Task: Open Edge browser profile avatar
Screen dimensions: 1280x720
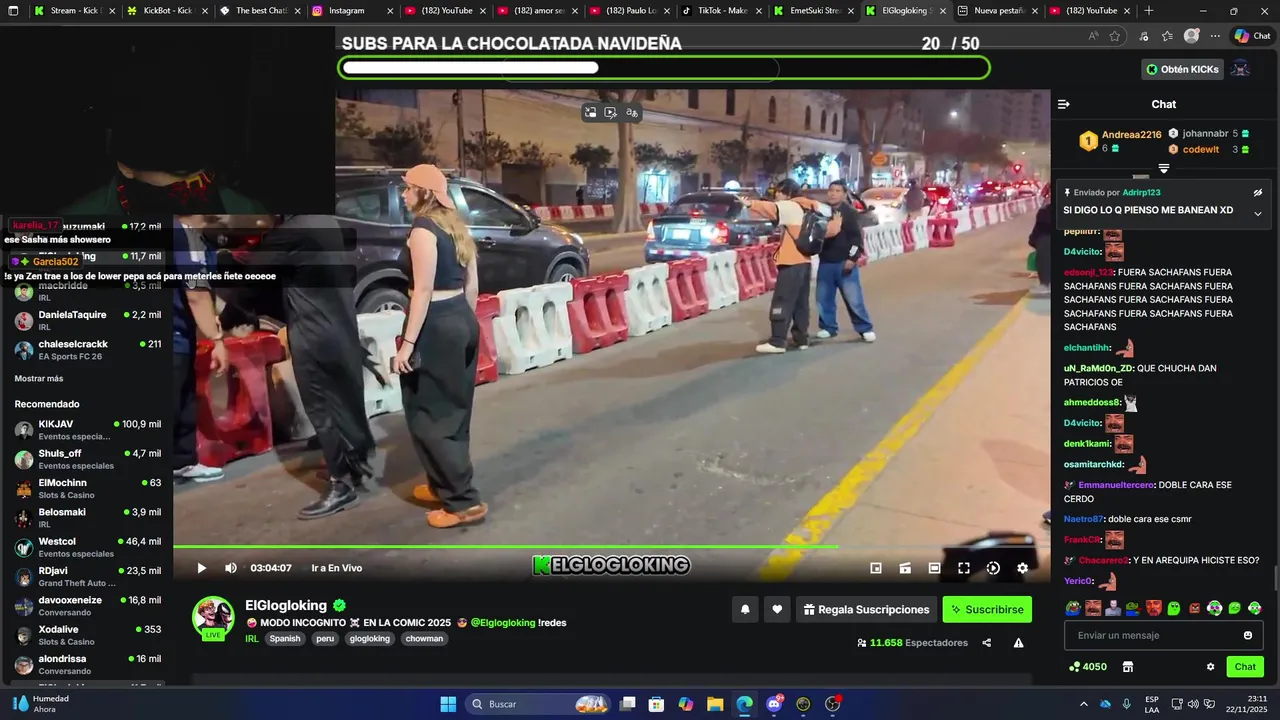Action: point(1191,36)
